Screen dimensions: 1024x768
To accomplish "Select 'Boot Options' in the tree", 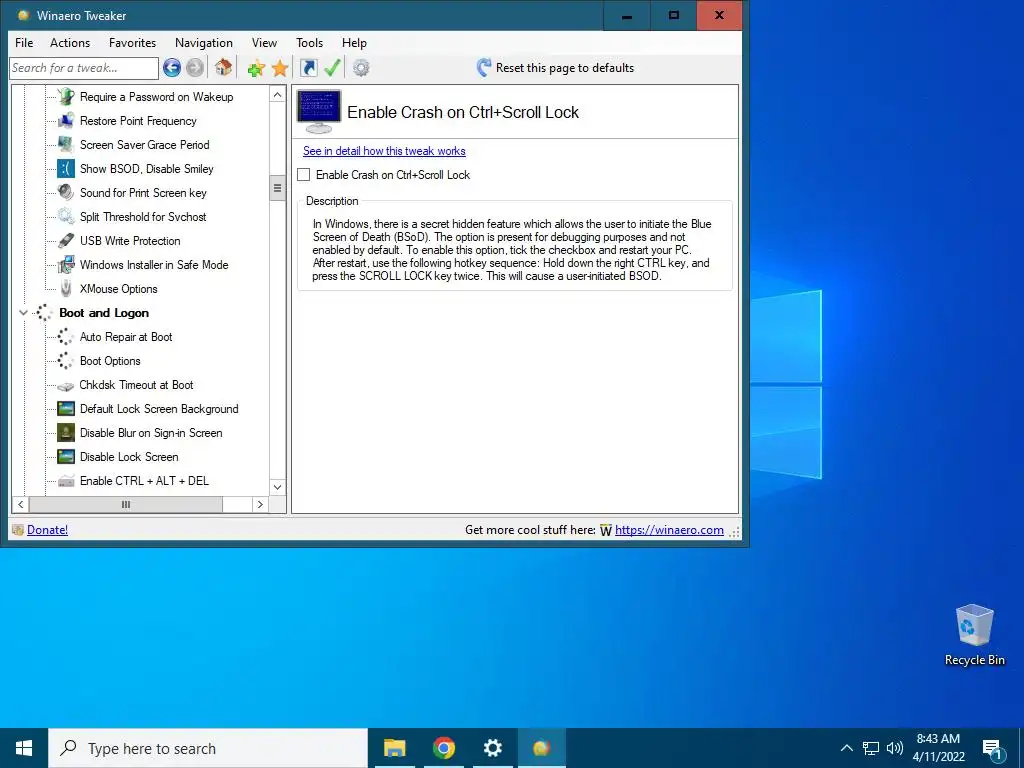I will (x=110, y=361).
